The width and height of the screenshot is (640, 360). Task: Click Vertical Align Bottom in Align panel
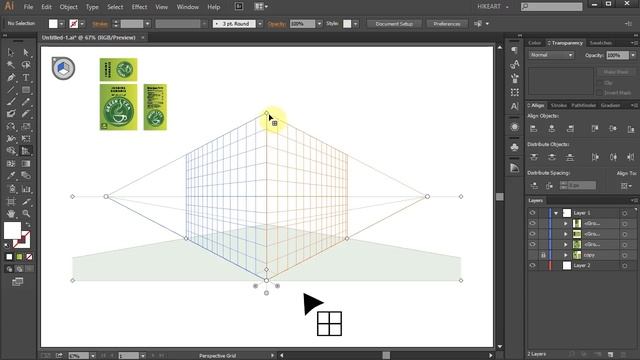[631, 129]
